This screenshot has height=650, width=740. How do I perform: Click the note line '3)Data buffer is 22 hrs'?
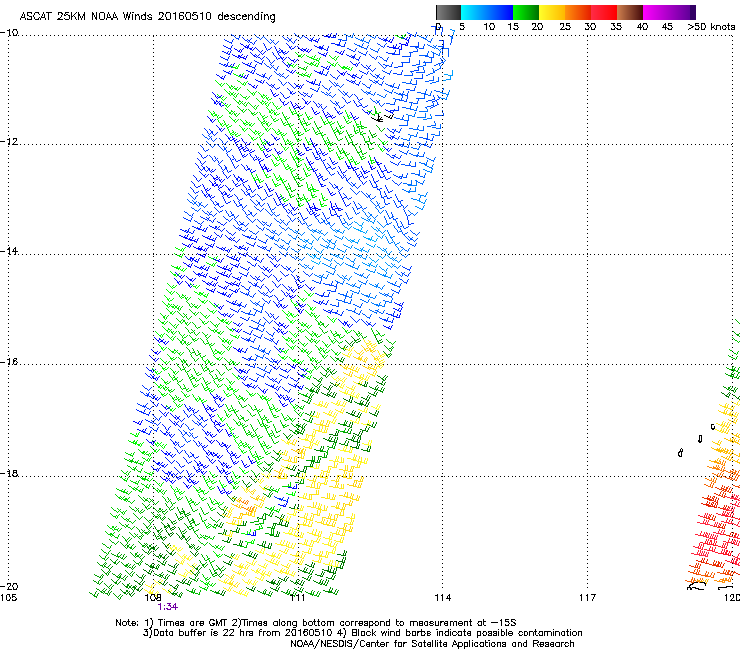(x=362, y=633)
